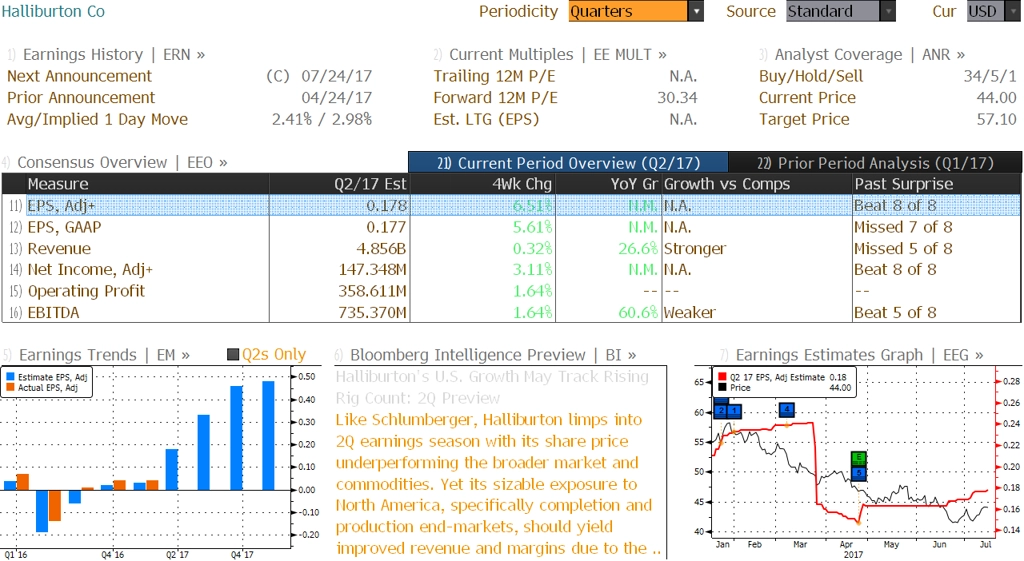1024x561 pixels.
Task: Open Earnings History ERN link
Action: [106, 55]
